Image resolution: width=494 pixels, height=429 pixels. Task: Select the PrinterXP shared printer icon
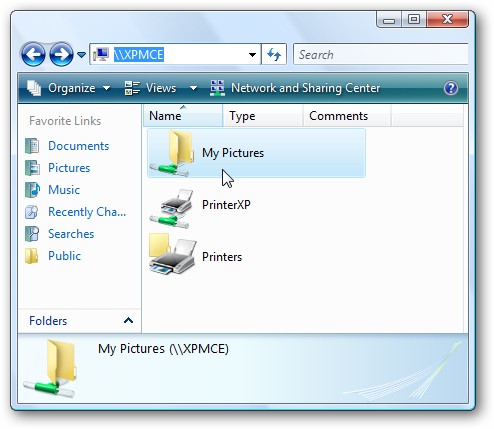[172, 208]
